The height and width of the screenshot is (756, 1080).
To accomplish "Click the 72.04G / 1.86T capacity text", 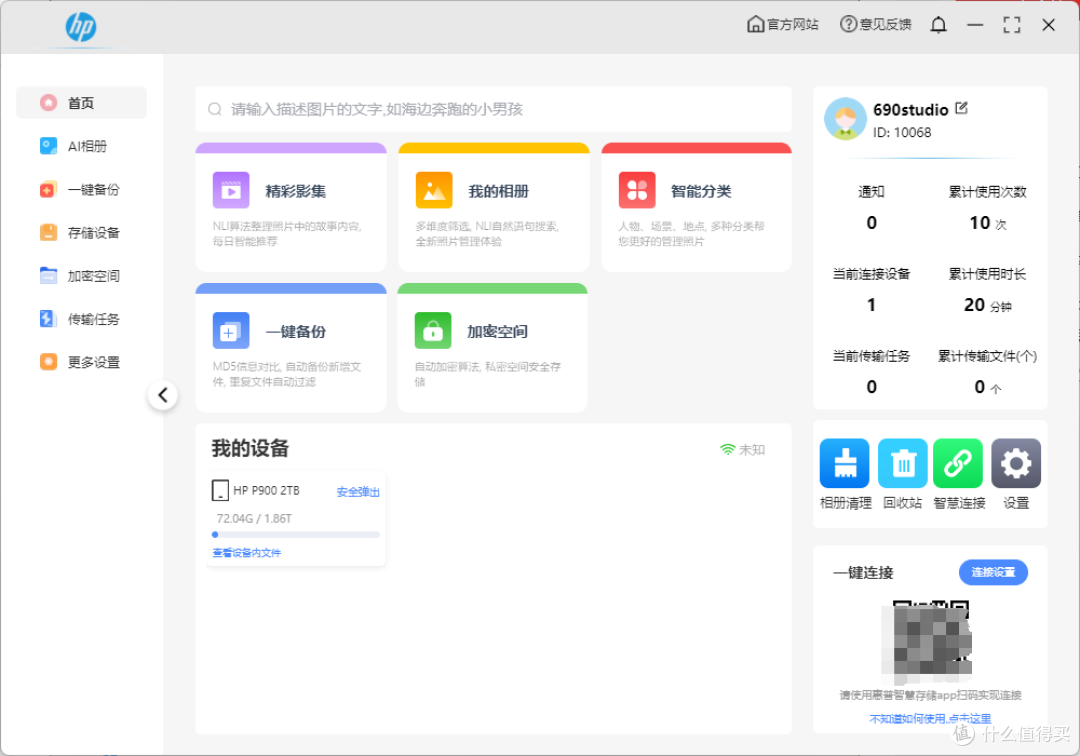I will [254, 518].
